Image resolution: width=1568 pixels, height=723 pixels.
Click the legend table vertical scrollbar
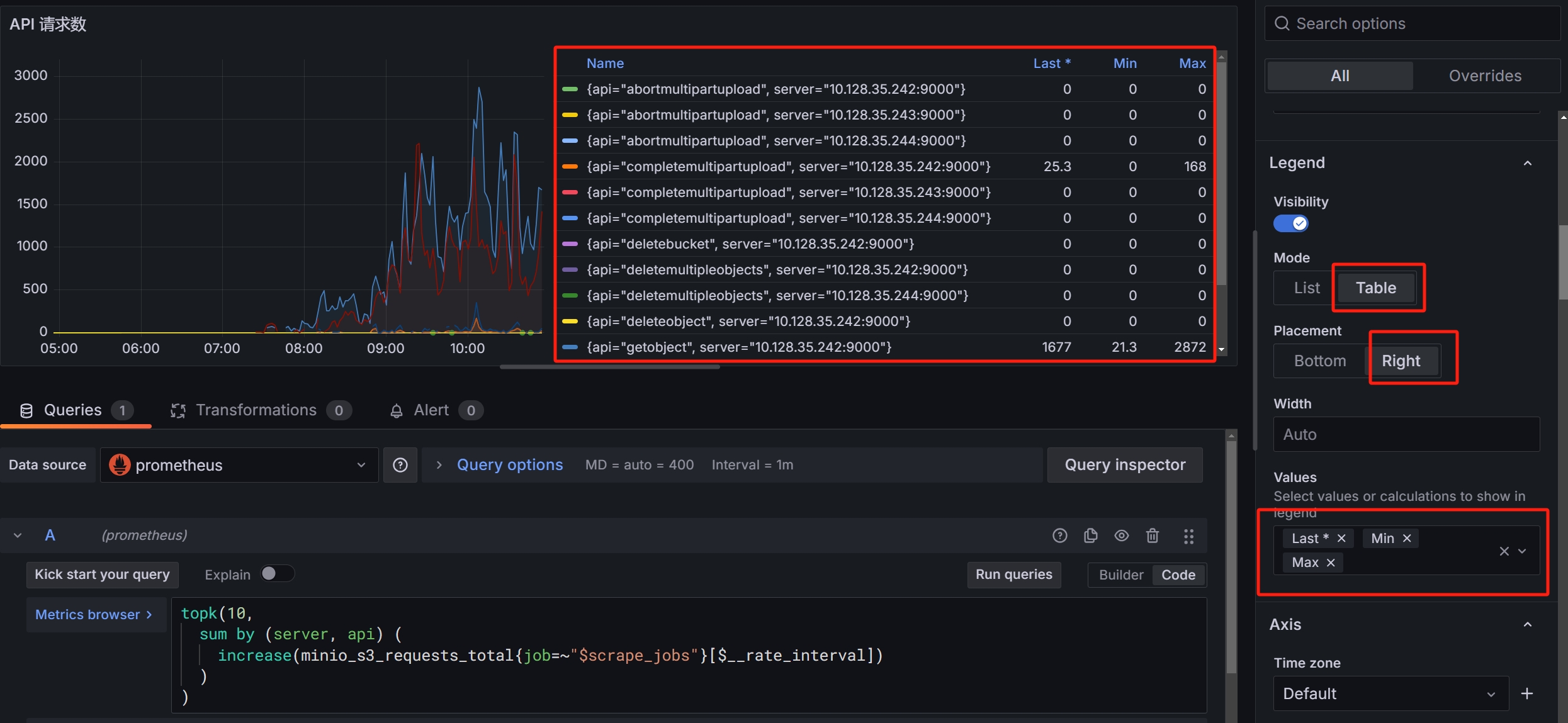(x=1222, y=174)
